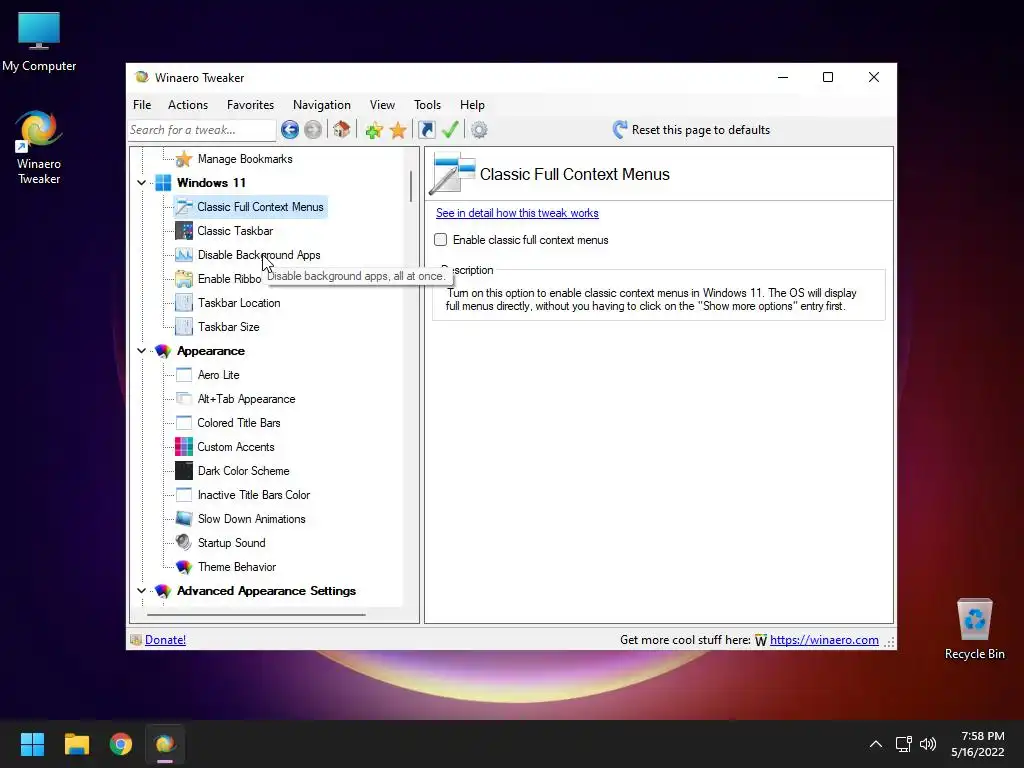Click the create shortcut toolbar icon
The width and height of the screenshot is (1024, 768).
pos(426,130)
